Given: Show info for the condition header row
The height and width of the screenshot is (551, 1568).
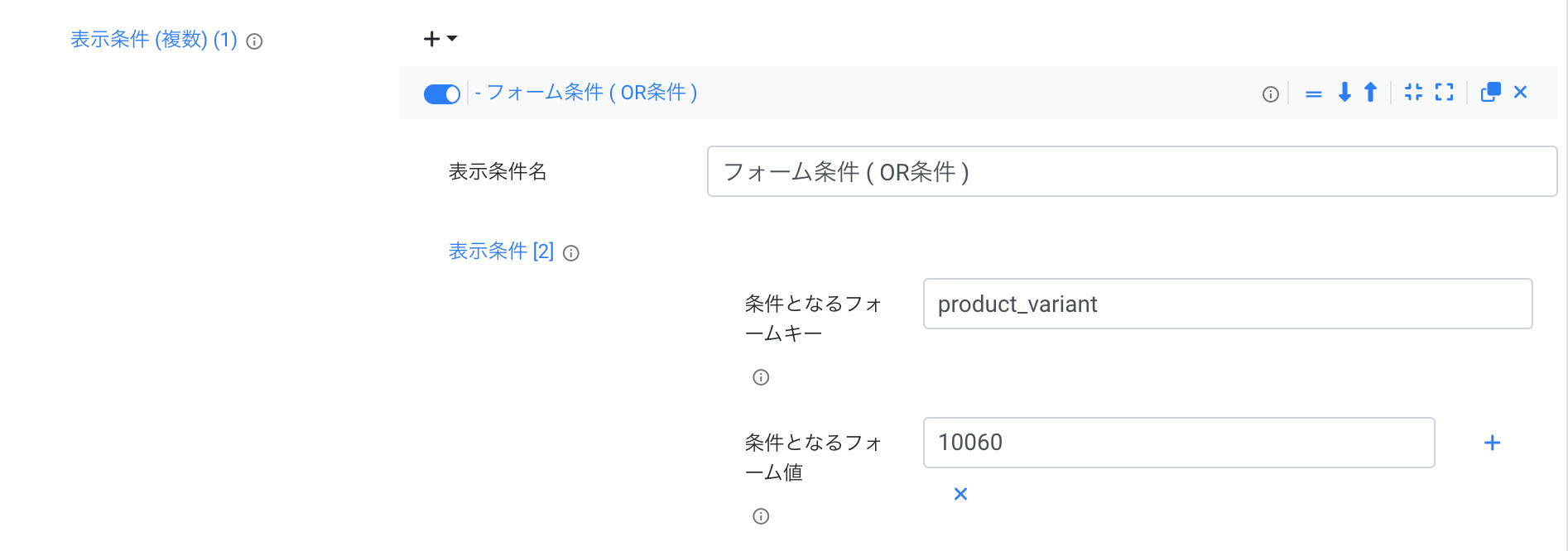Looking at the screenshot, I should pos(1270,94).
